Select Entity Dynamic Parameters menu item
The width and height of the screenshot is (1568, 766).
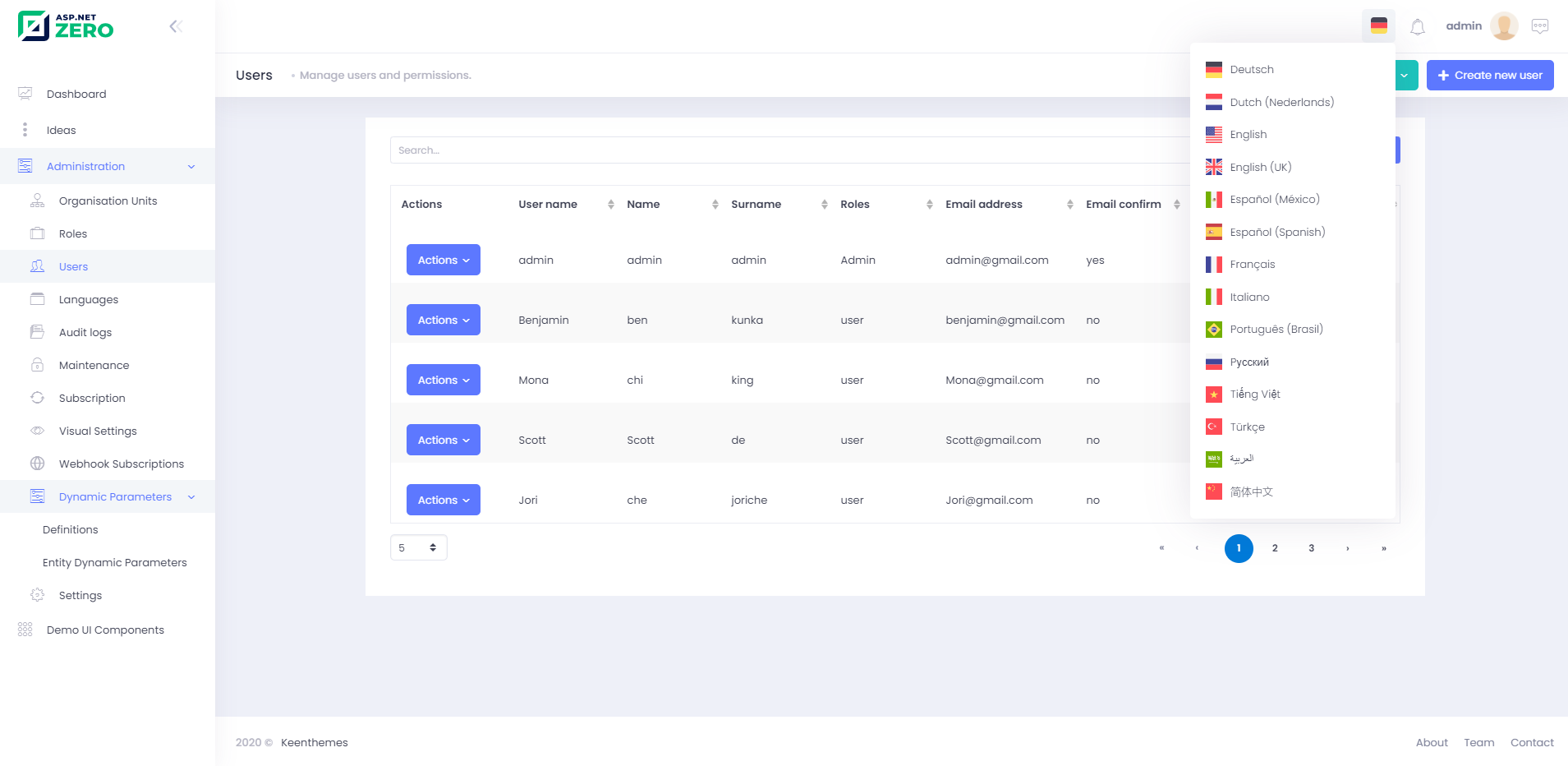(115, 562)
